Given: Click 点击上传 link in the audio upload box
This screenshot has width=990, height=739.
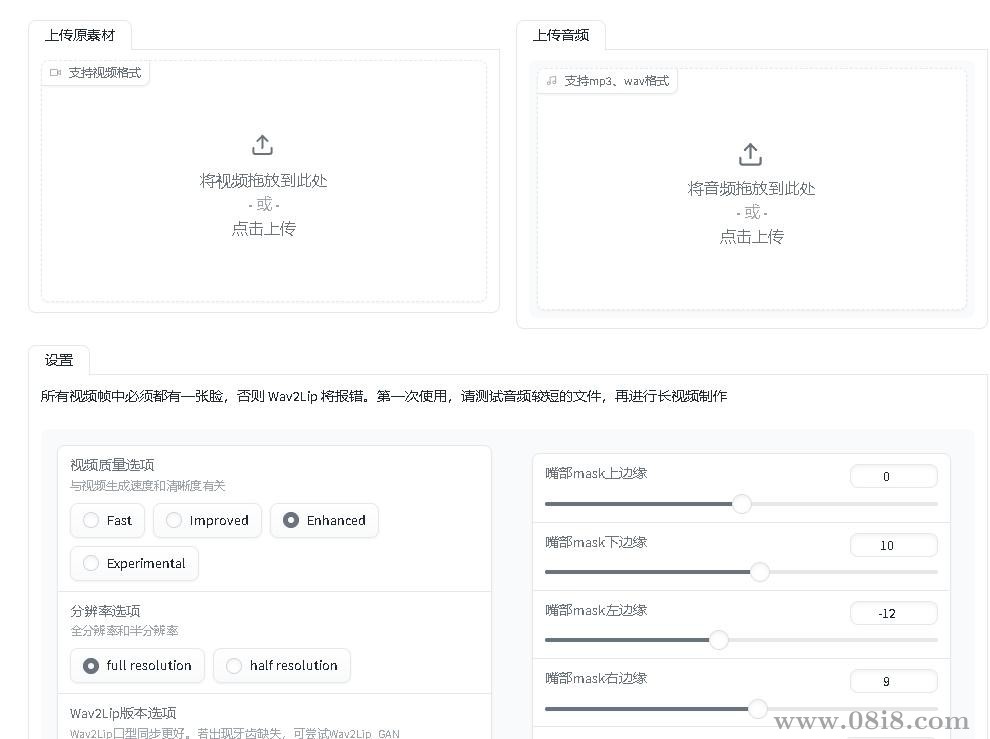Looking at the screenshot, I should pyautogui.click(x=750, y=236).
